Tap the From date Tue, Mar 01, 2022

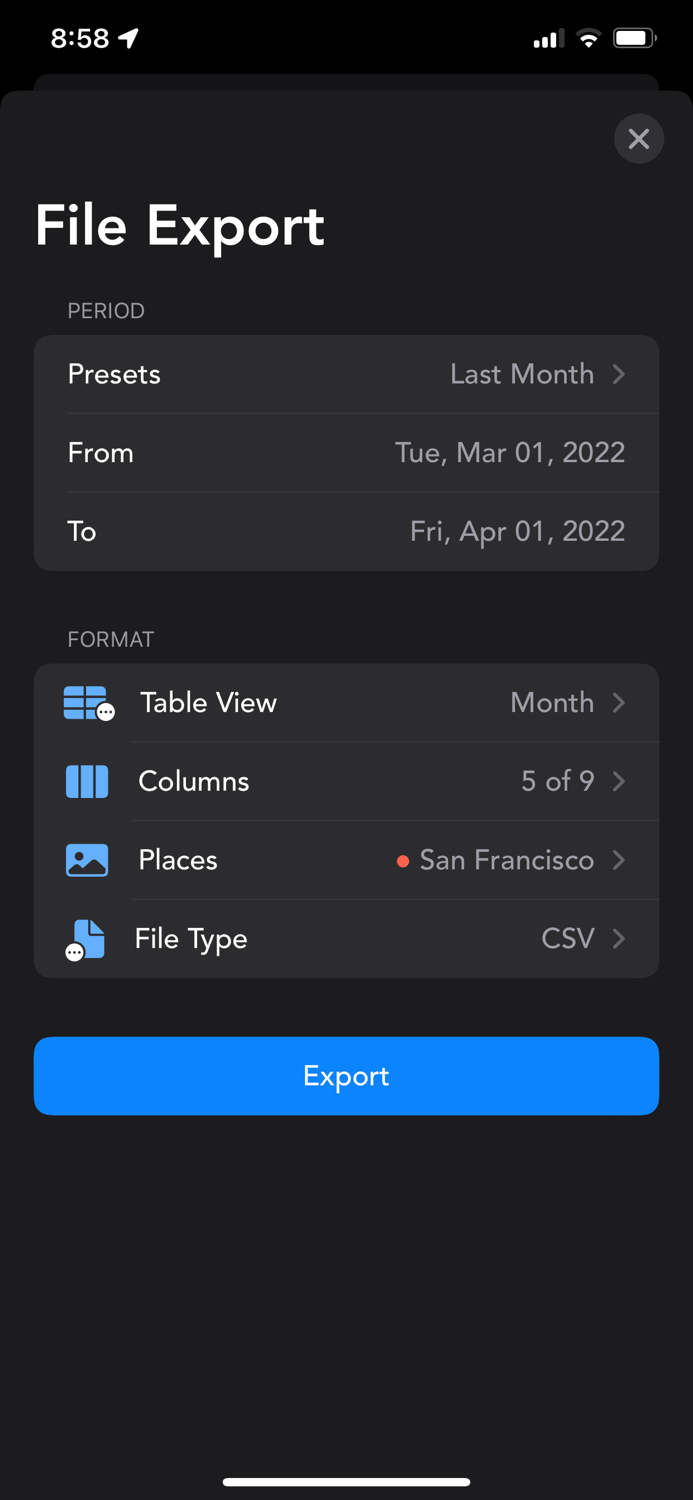pos(510,452)
